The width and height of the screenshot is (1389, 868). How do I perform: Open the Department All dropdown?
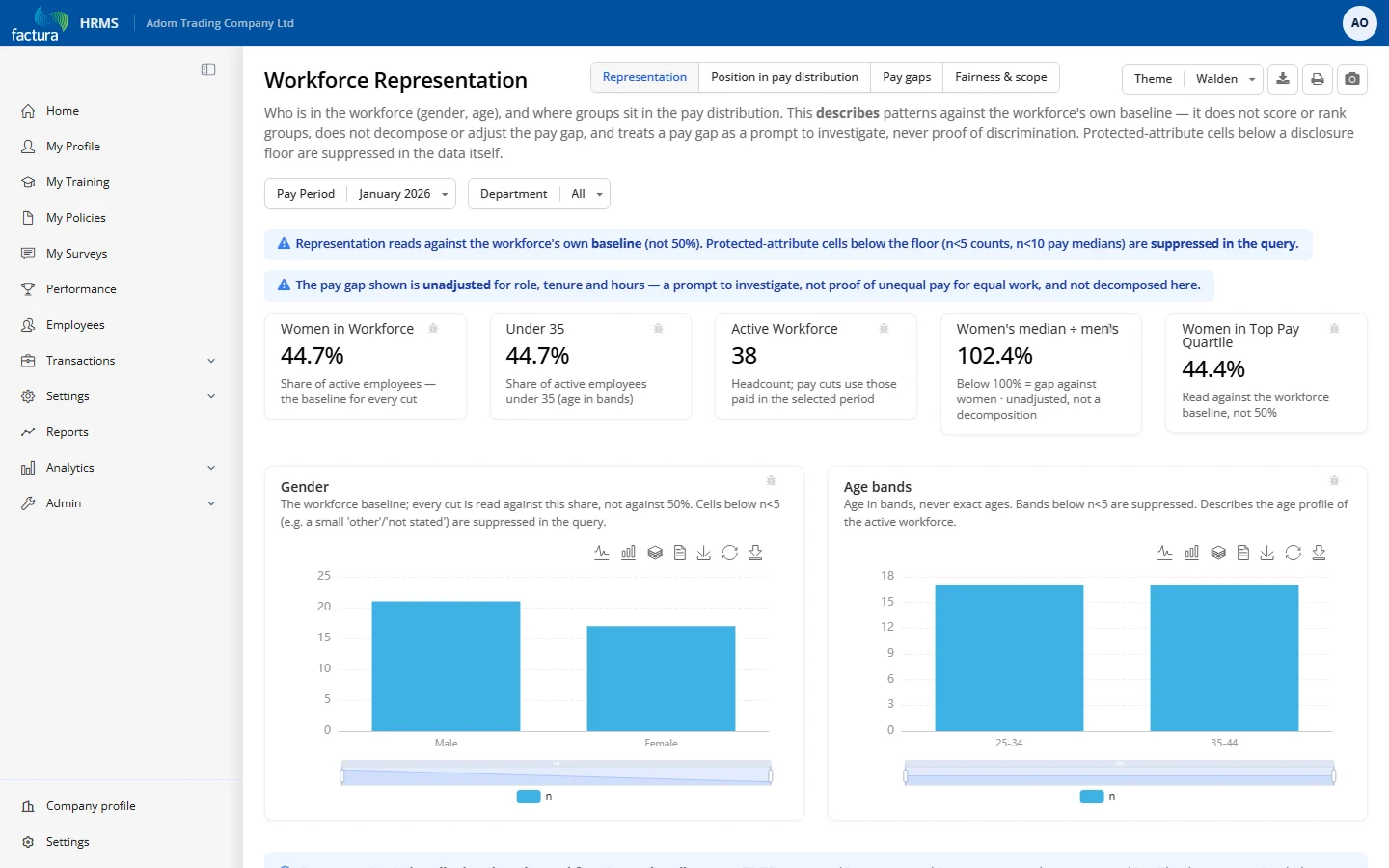(x=539, y=194)
